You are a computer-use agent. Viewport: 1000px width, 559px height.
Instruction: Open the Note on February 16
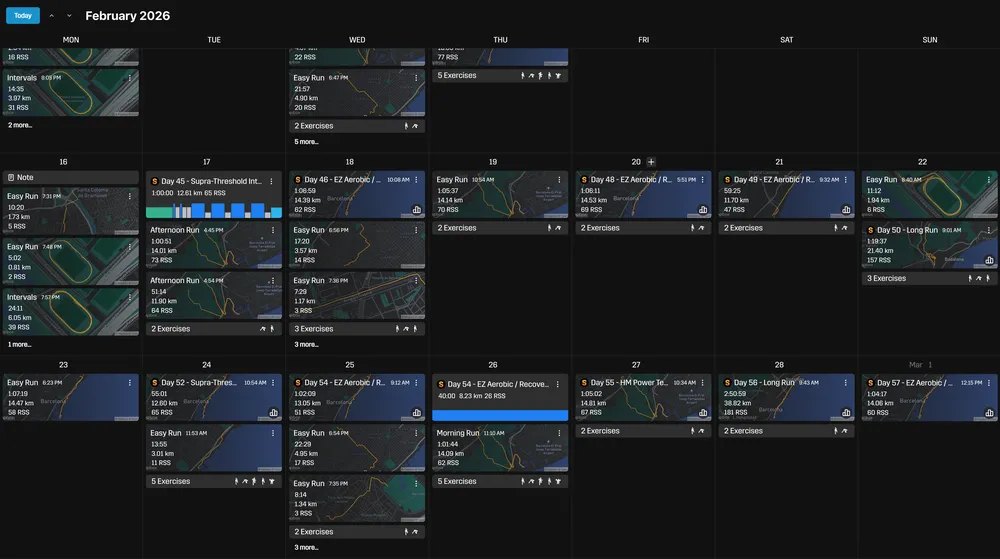71,177
